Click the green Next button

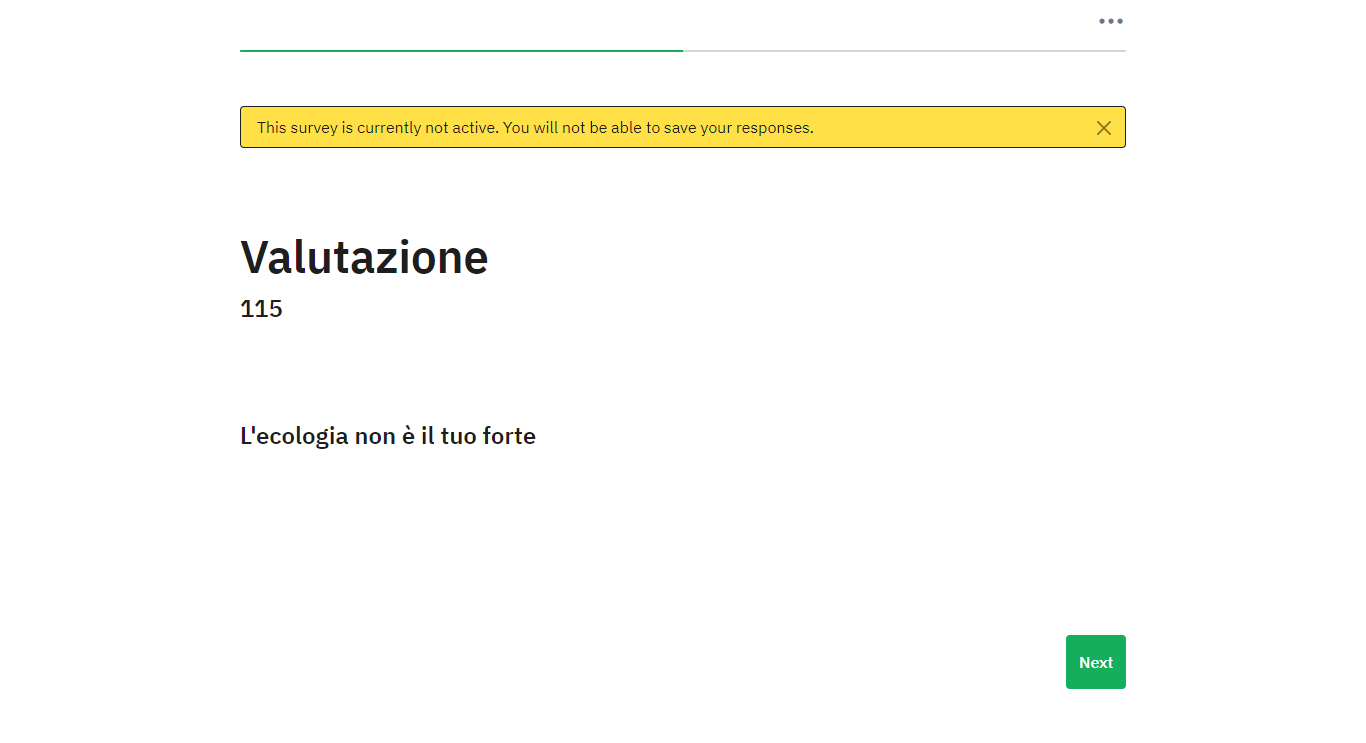point(1095,662)
